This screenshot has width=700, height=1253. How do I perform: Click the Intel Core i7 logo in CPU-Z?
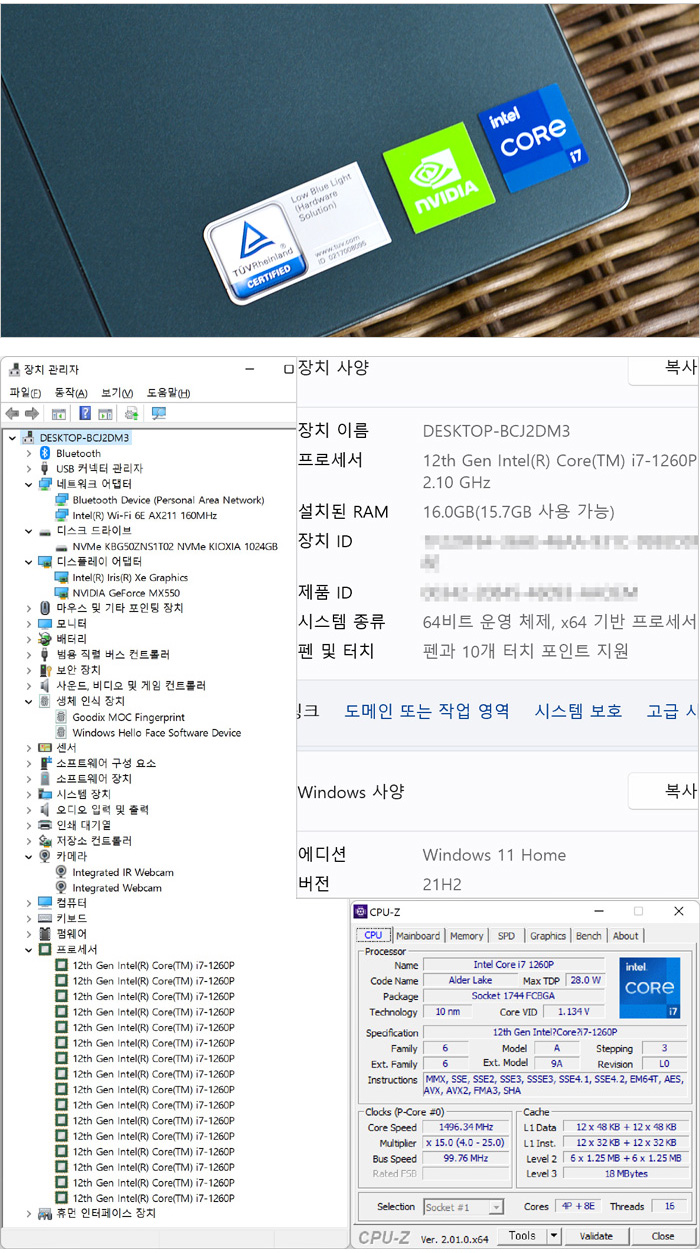point(649,987)
